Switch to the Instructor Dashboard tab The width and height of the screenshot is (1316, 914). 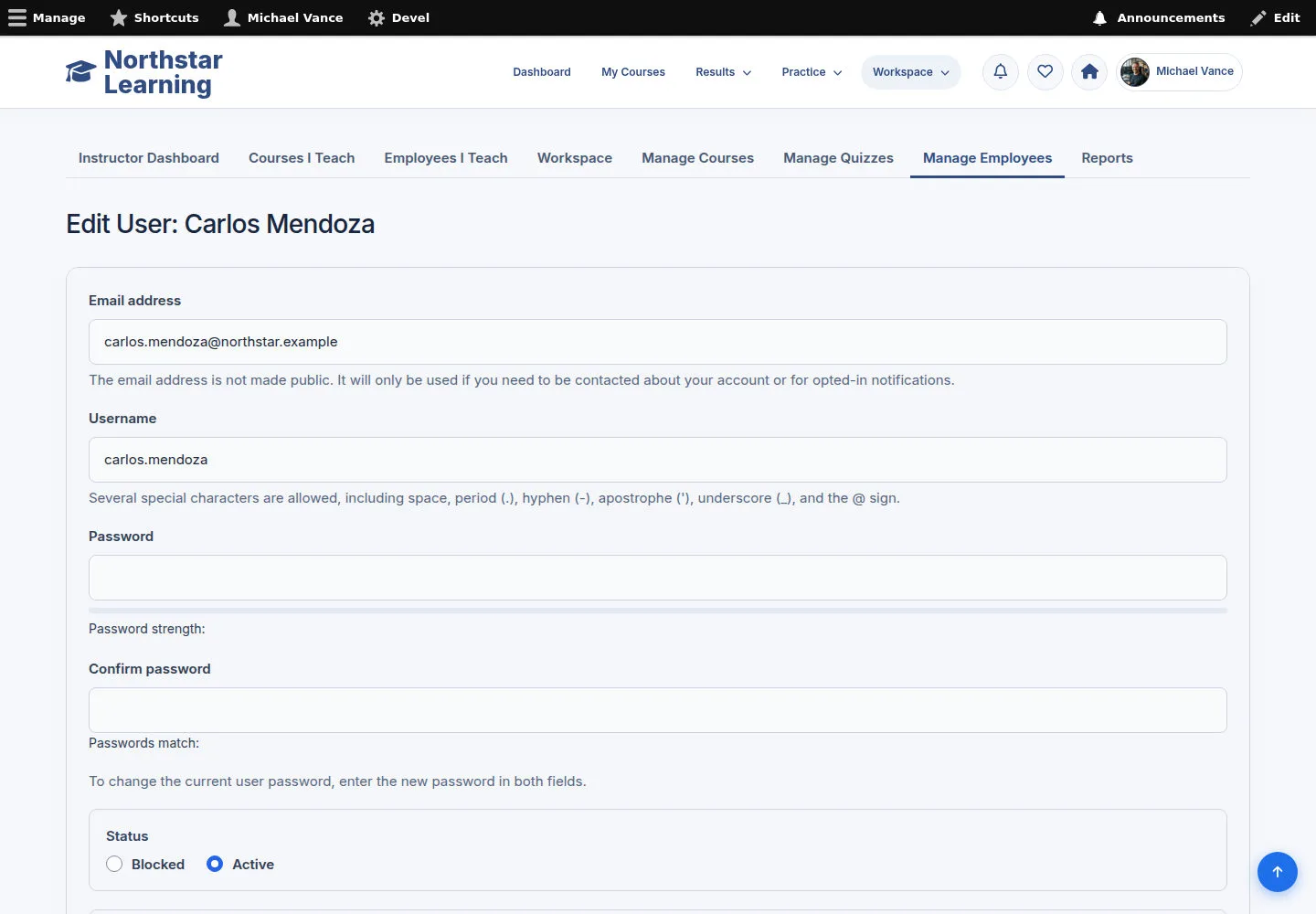click(x=149, y=158)
